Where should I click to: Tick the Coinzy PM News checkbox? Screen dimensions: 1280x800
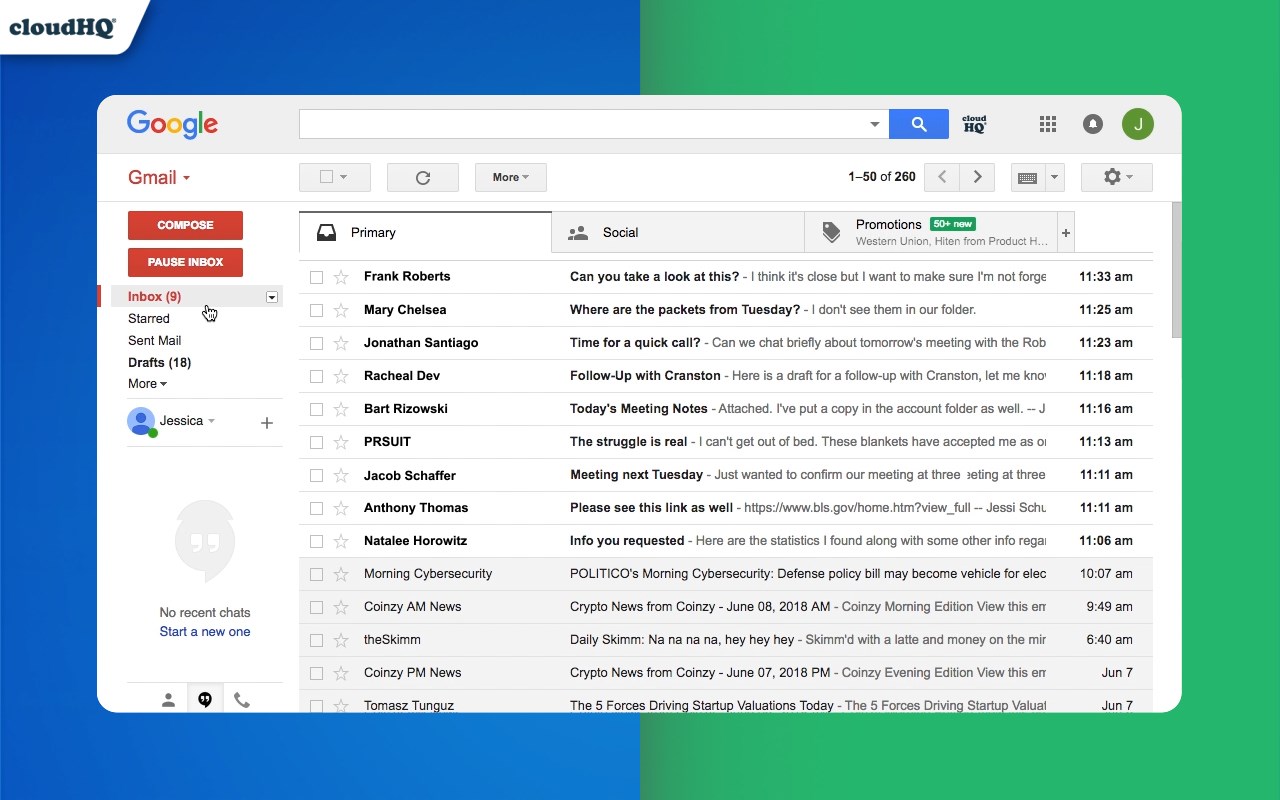[x=316, y=673]
